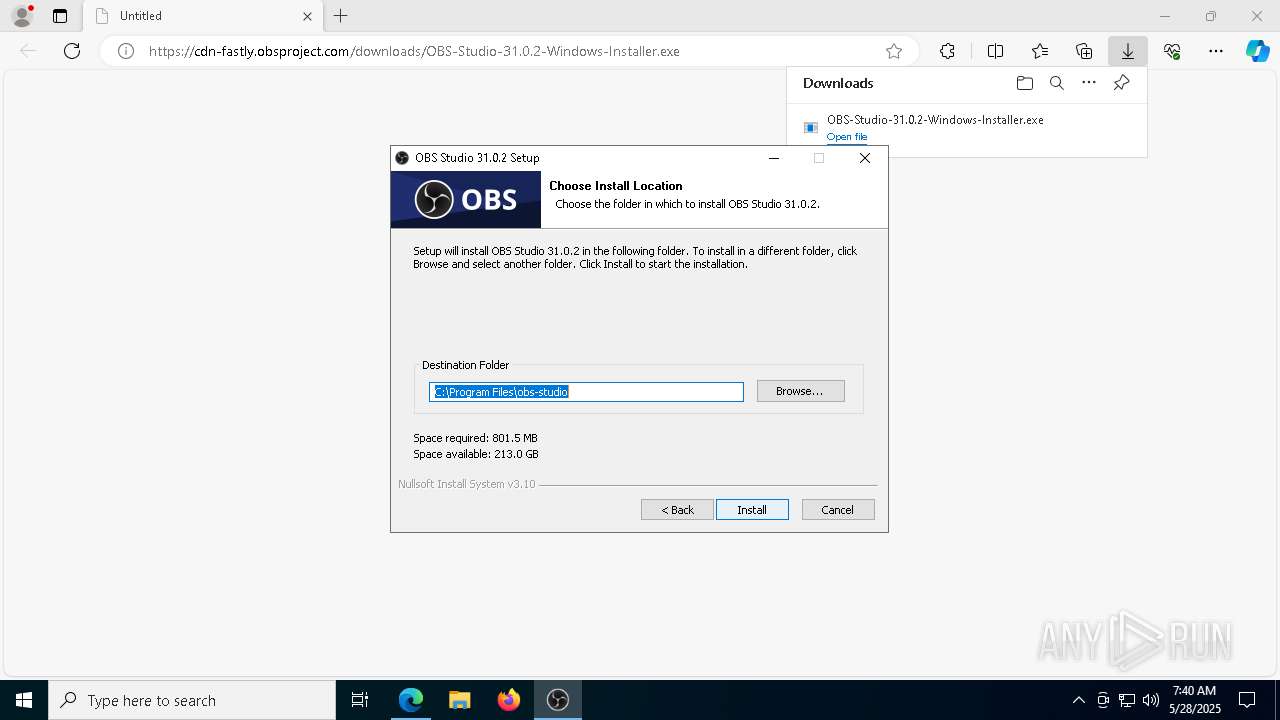Minimize the OBS Studio Setup window
The image size is (1280, 720).
(773, 158)
